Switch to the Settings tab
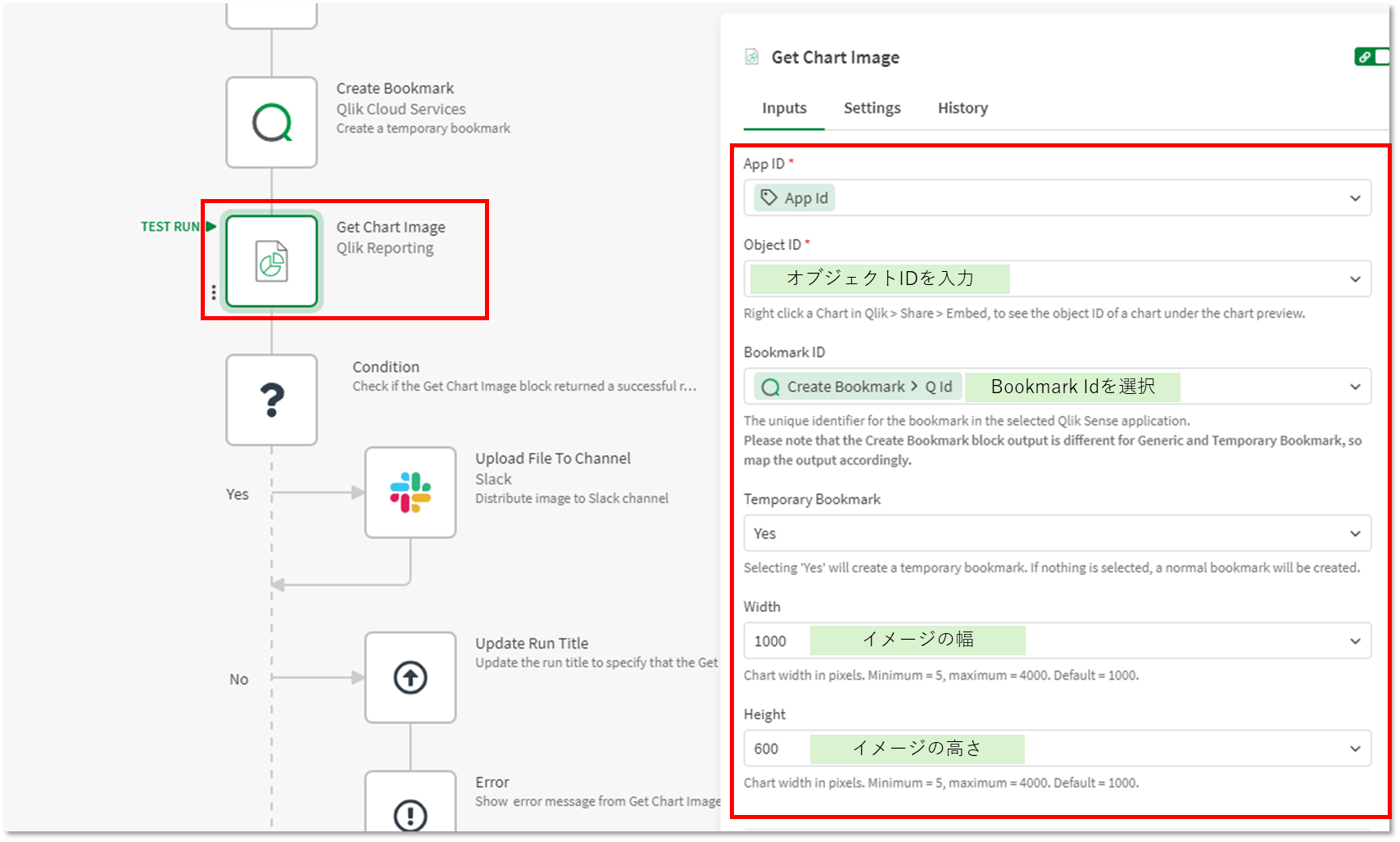This screenshot has width=1400, height=842. coord(872,108)
